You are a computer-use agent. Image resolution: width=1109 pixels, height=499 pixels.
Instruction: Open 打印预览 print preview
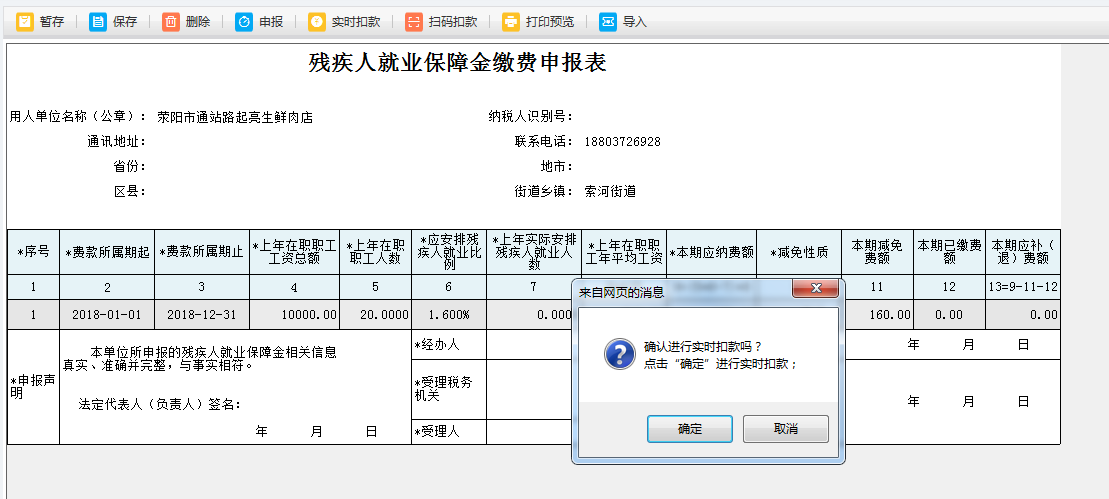point(511,21)
